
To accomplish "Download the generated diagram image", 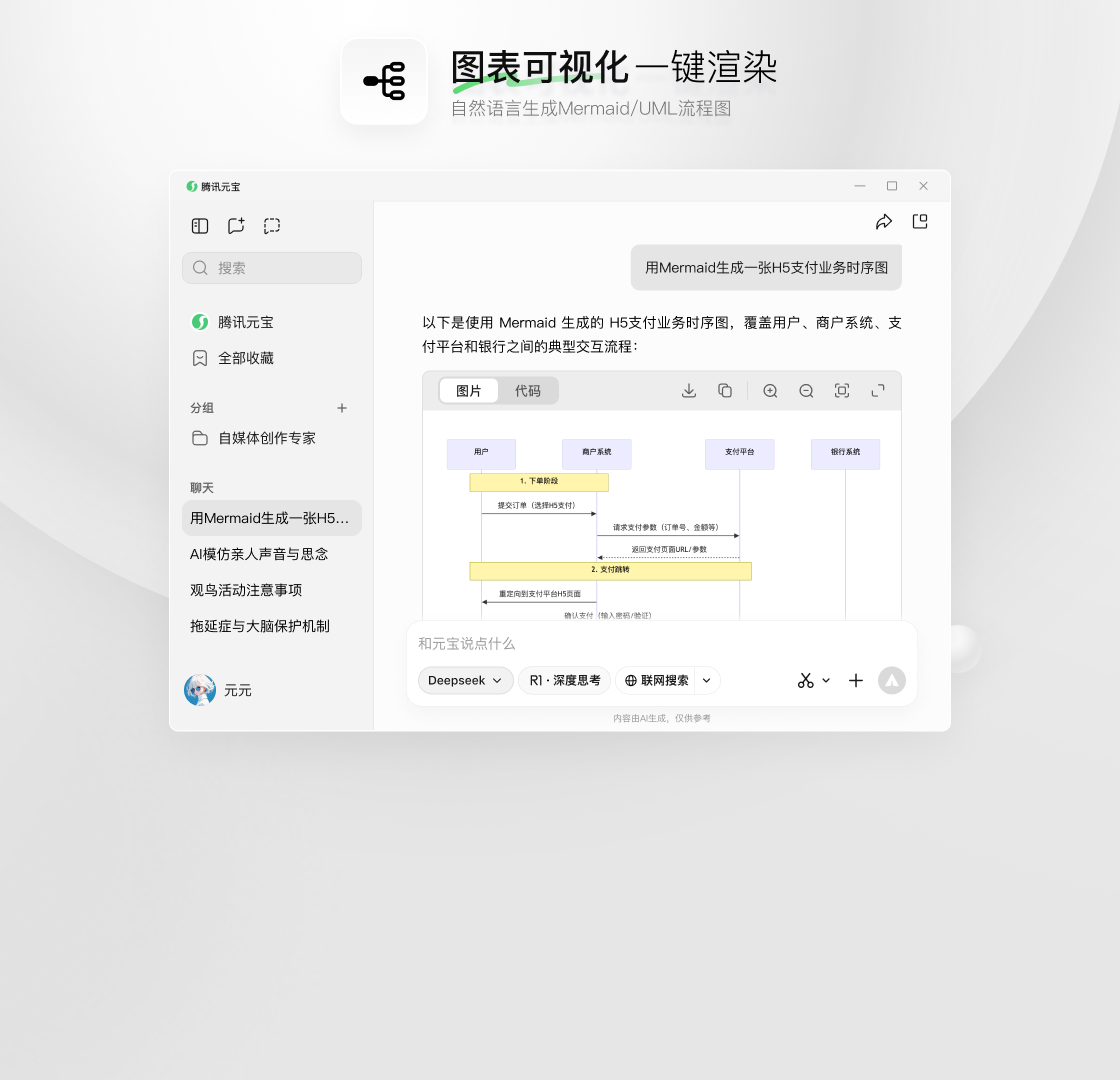I will (689, 391).
